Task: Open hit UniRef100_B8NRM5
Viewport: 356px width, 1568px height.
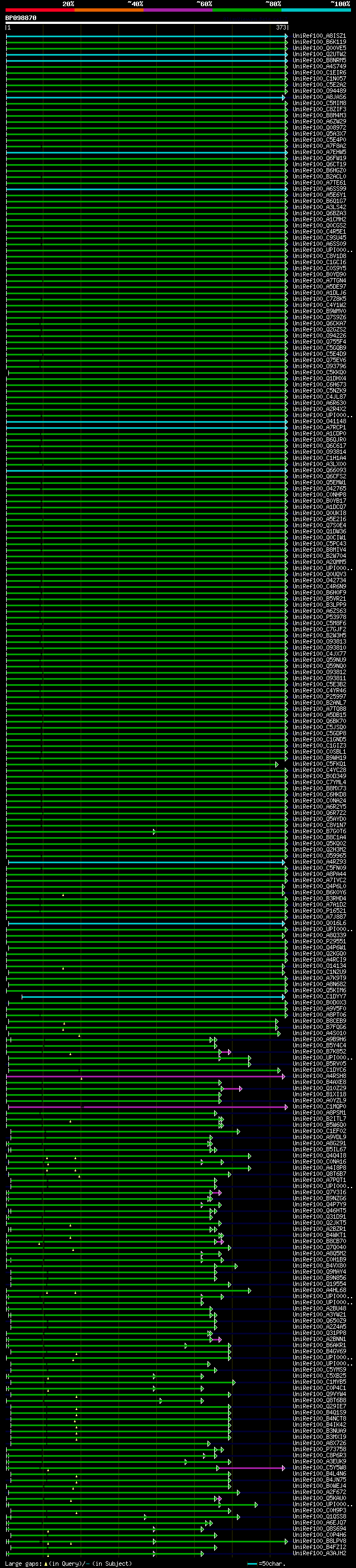Action: (x=319, y=60)
